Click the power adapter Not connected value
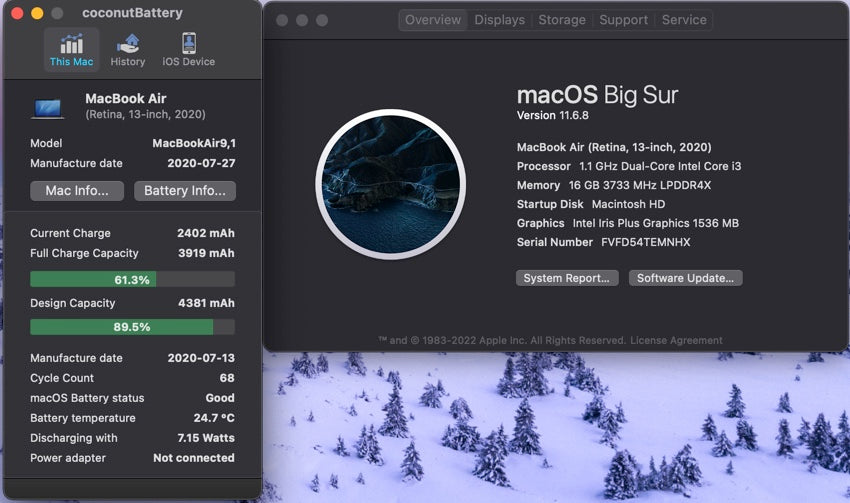The width and height of the screenshot is (850, 503). point(194,458)
